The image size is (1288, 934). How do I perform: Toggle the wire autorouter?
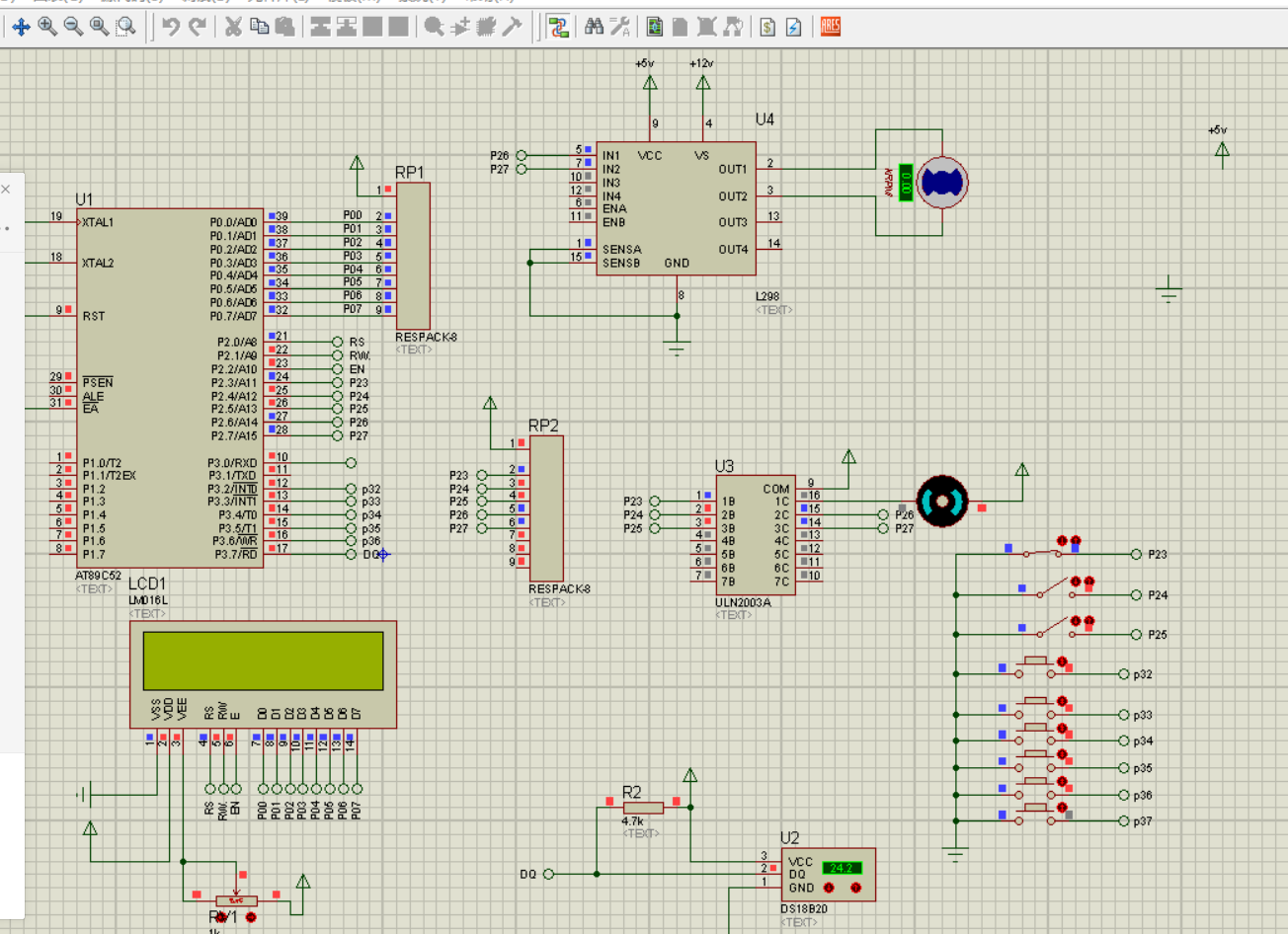tap(559, 27)
